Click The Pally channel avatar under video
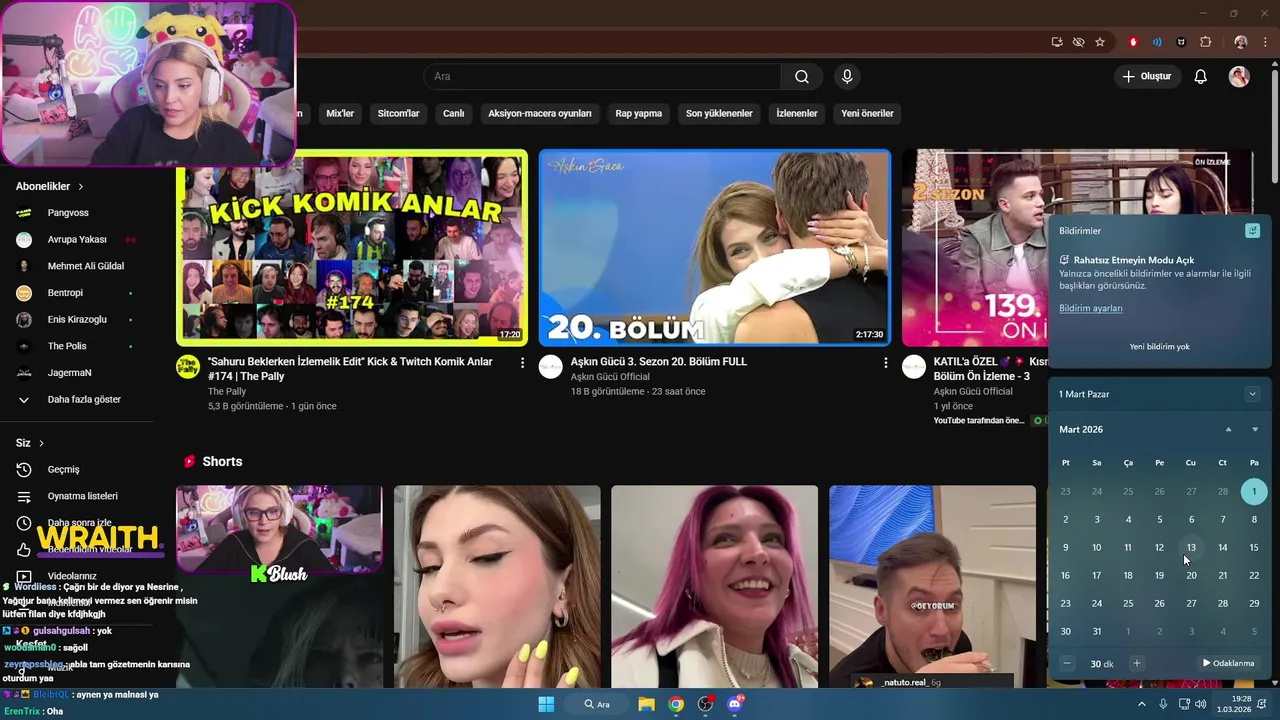 pyautogui.click(x=188, y=366)
